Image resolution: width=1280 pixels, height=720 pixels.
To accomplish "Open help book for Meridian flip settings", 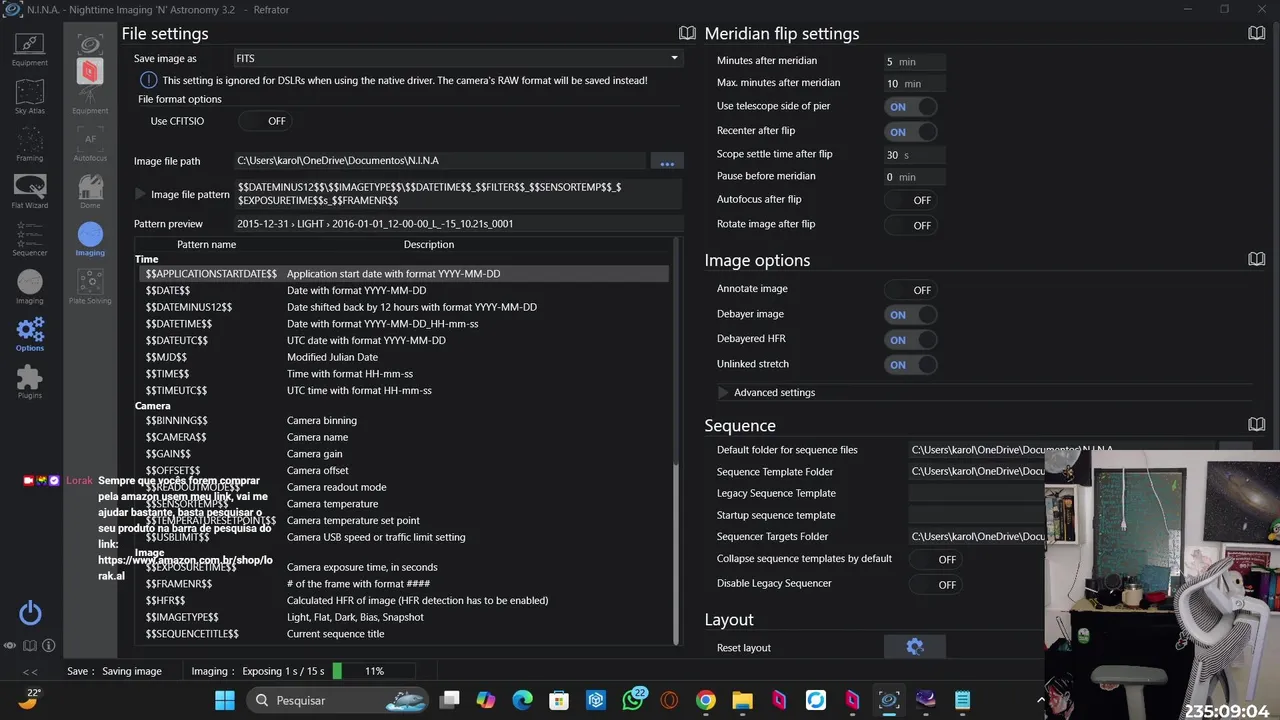I will coord(1257,33).
